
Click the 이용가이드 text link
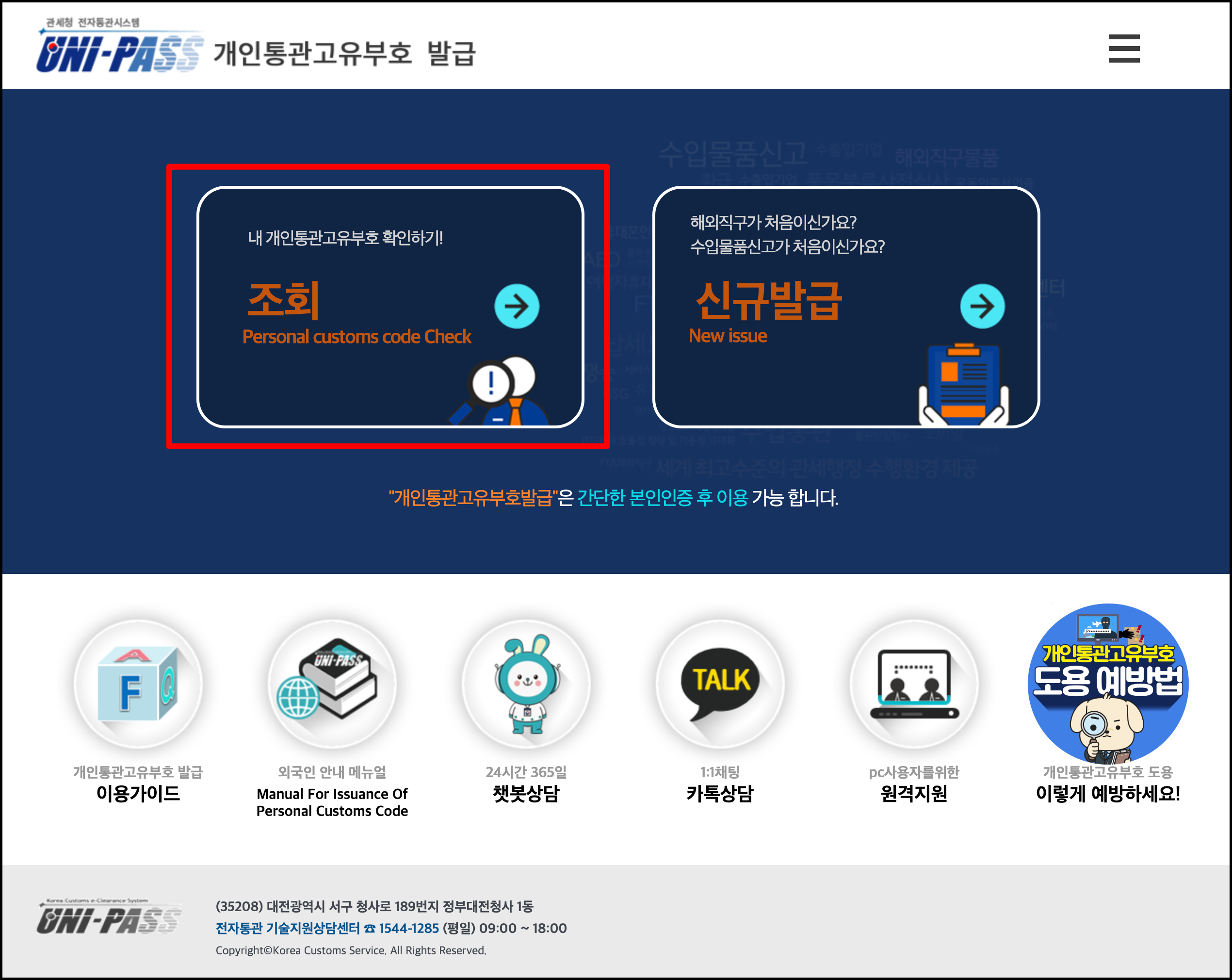138,793
